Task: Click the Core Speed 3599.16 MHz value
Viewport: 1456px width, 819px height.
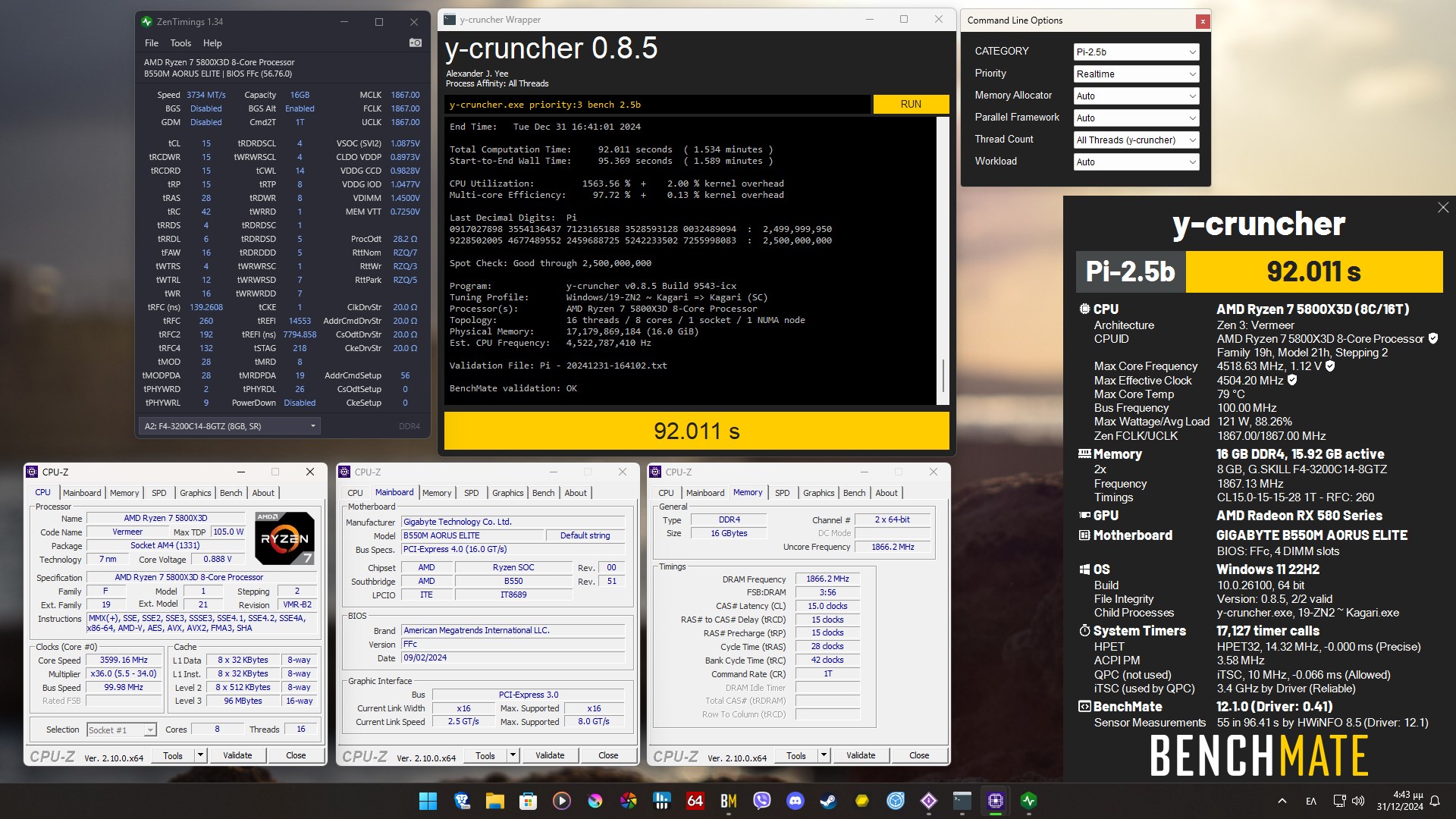Action: [x=124, y=660]
